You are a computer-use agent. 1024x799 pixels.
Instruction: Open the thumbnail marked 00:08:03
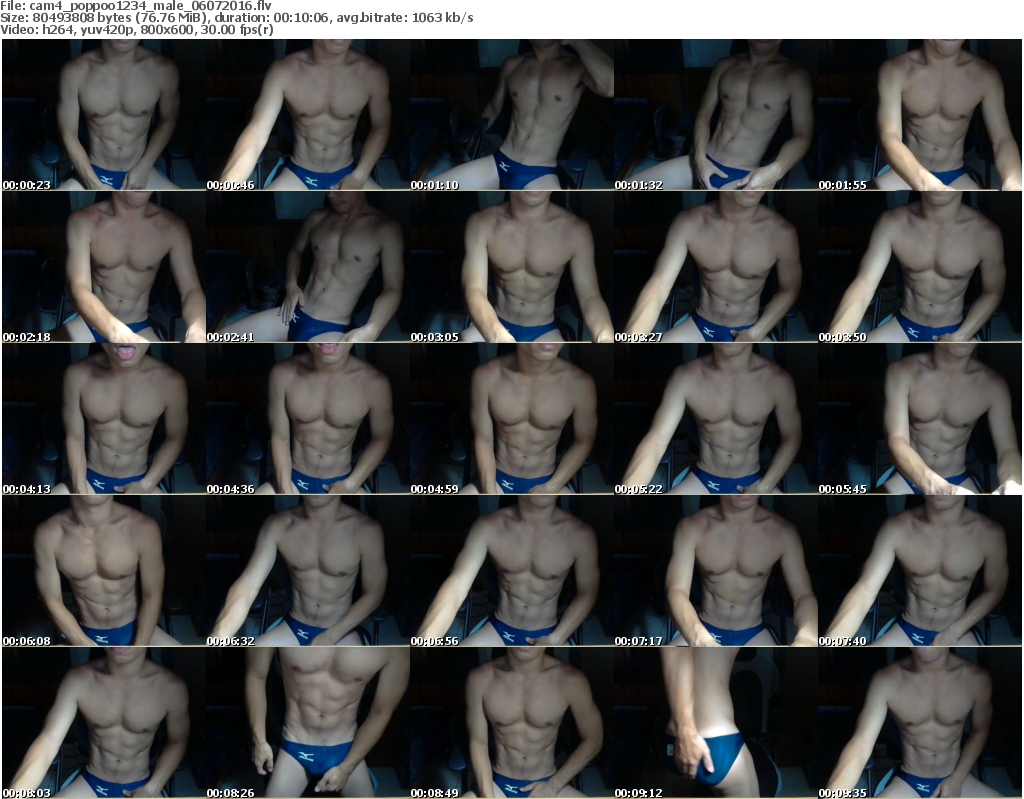tap(104, 723)
